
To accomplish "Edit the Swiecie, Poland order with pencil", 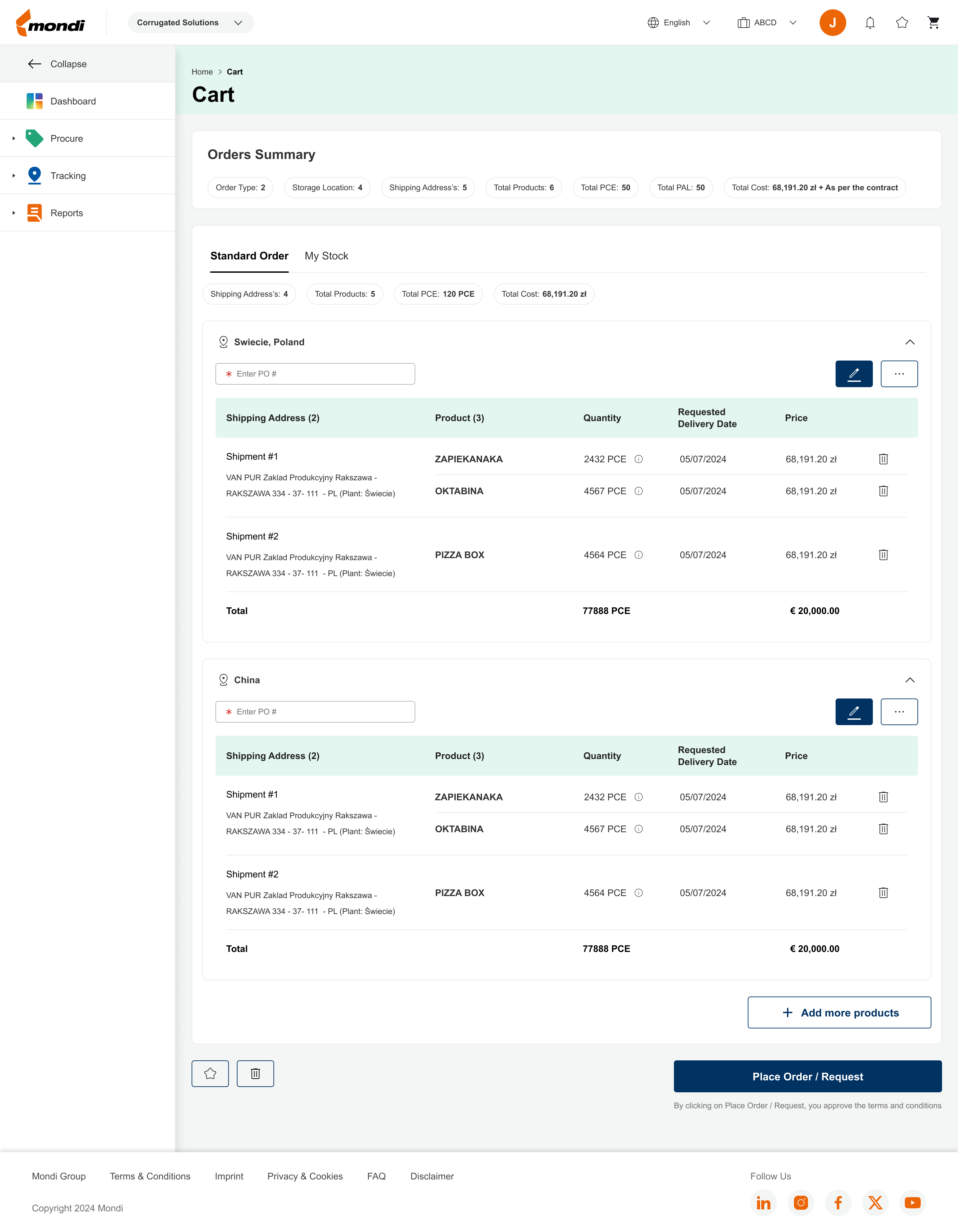I will pos(854,374).
